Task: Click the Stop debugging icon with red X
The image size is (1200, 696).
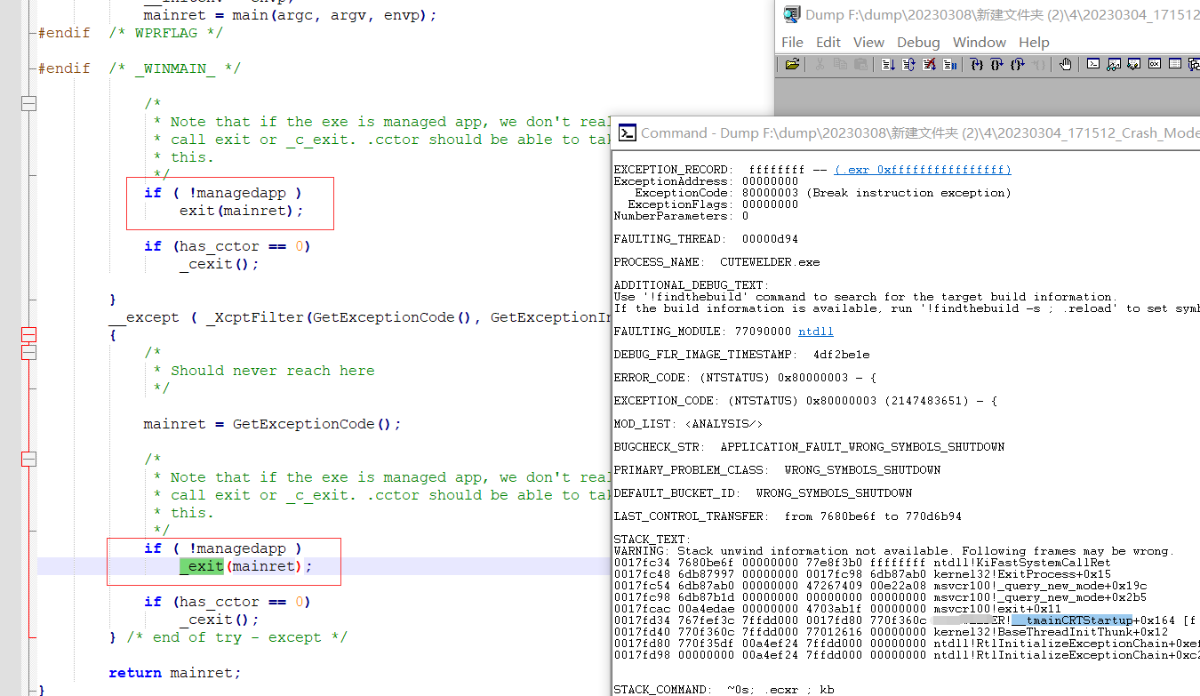Action: (930, 65)
